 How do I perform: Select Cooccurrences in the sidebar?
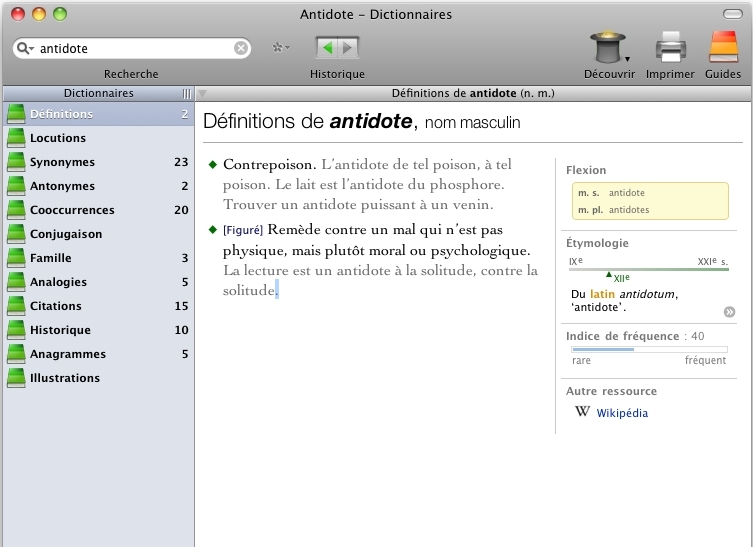click(x=72, y=210)
